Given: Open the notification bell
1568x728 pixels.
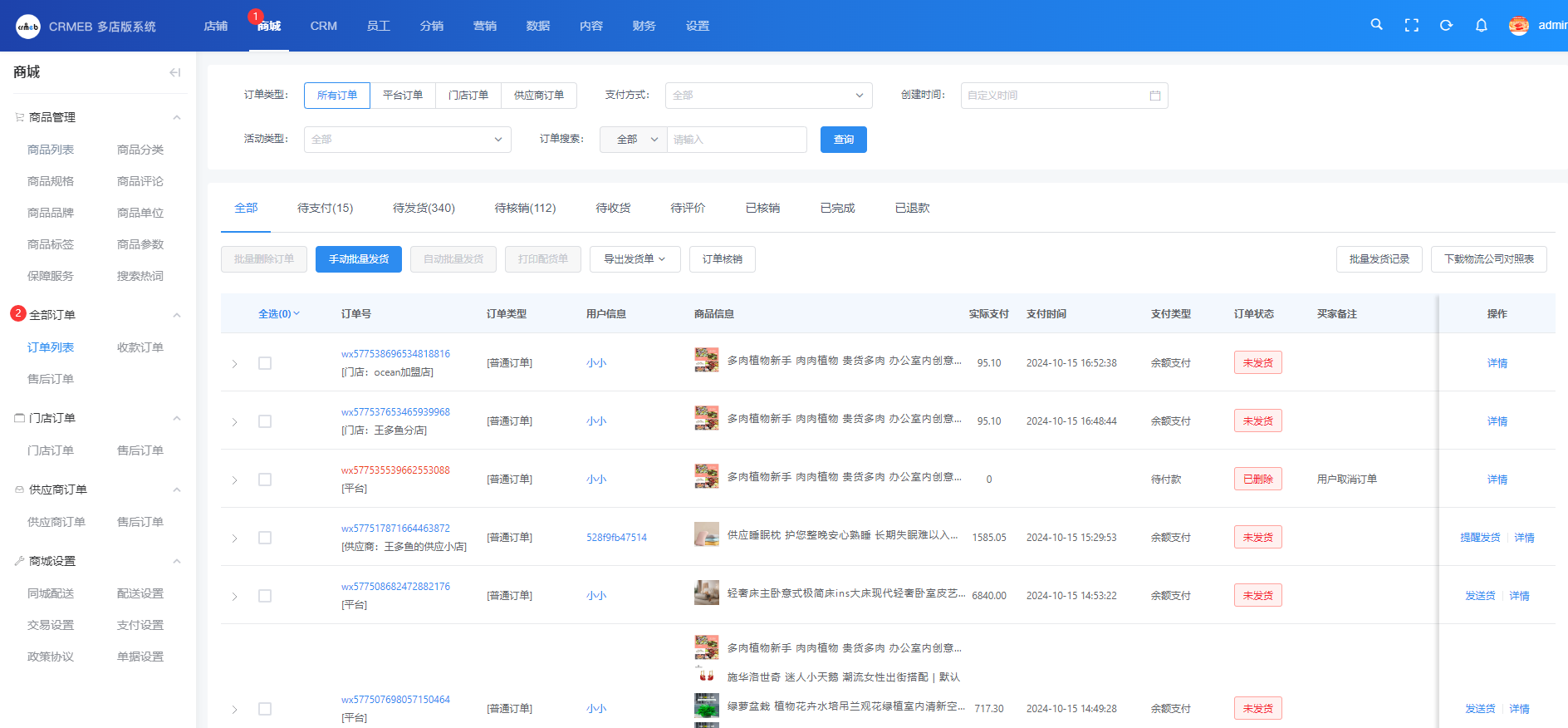Looking at the screenshot, I should (x=1481, y=25).
